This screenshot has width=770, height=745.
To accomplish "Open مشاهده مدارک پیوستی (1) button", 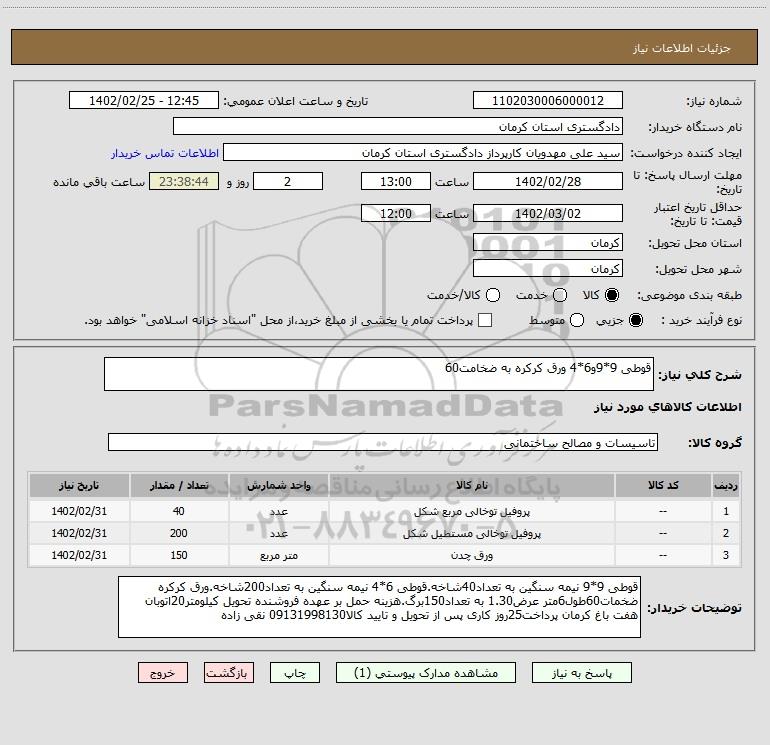I will click(426, 673).
